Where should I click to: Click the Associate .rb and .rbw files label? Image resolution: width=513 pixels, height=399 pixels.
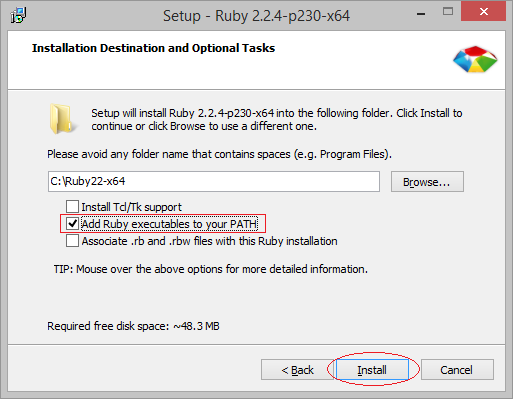point(210,241)
